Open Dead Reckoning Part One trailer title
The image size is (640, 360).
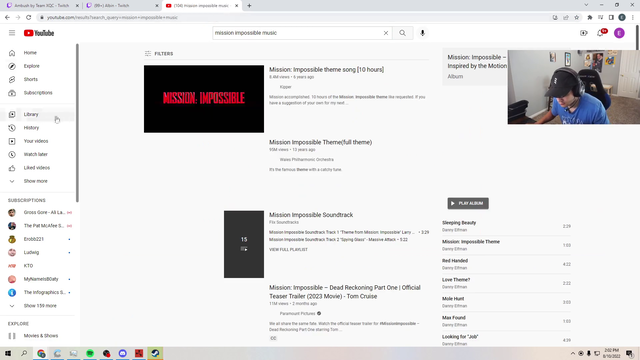pos(344,292)
